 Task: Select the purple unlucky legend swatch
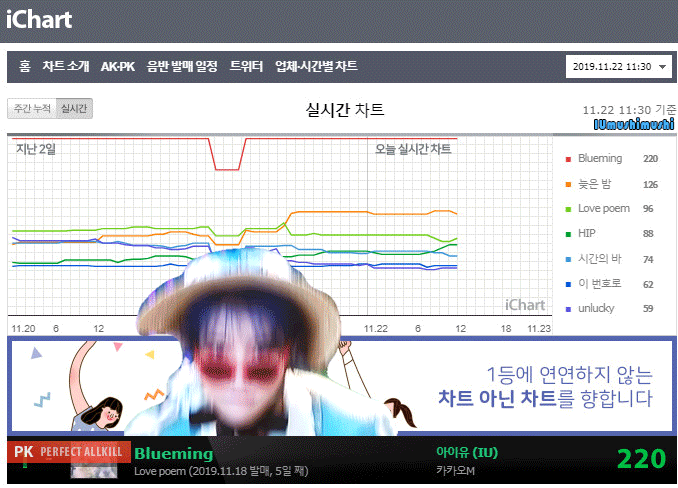click(568, 309)
